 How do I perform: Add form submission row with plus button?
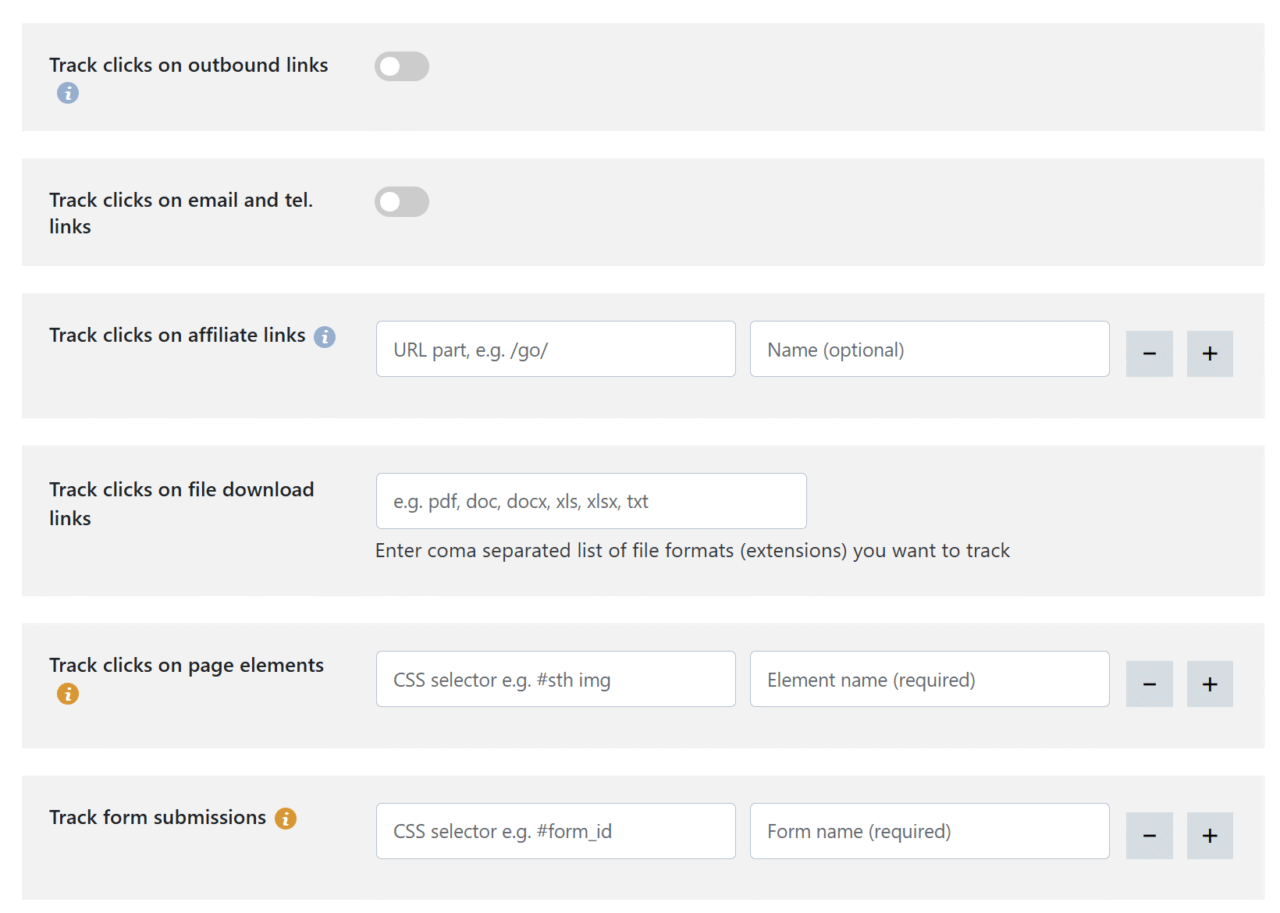(1210, 836)
